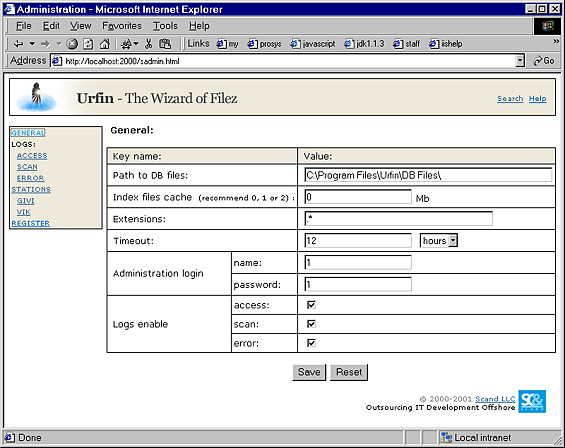565x448 pixels.
Task: Open the Scand LLC logo image
Action: (532, 401)
